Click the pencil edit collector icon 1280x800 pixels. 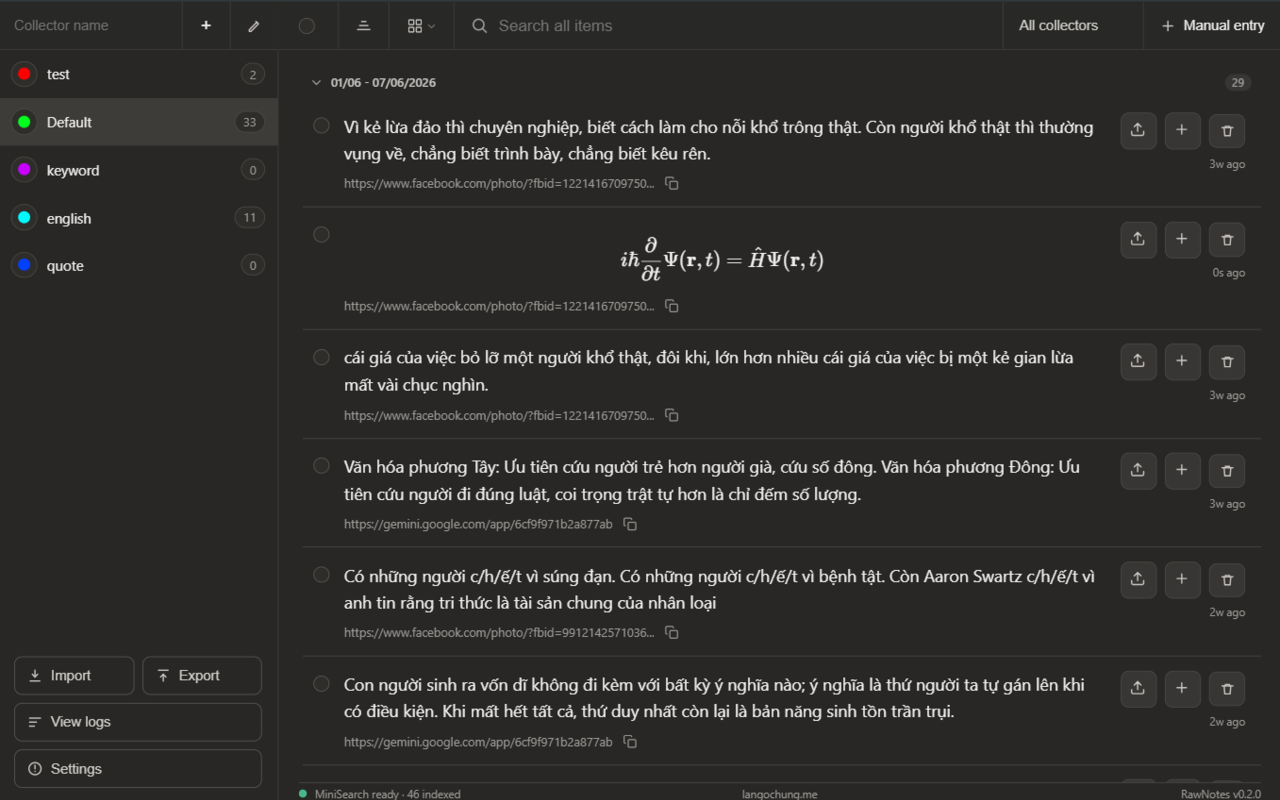pyautogui.click(x=254, y=25)
